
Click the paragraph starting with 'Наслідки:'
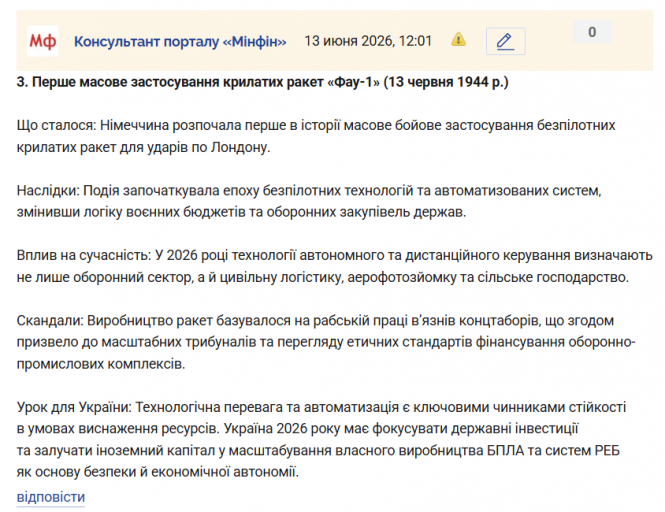pos(309,201)
